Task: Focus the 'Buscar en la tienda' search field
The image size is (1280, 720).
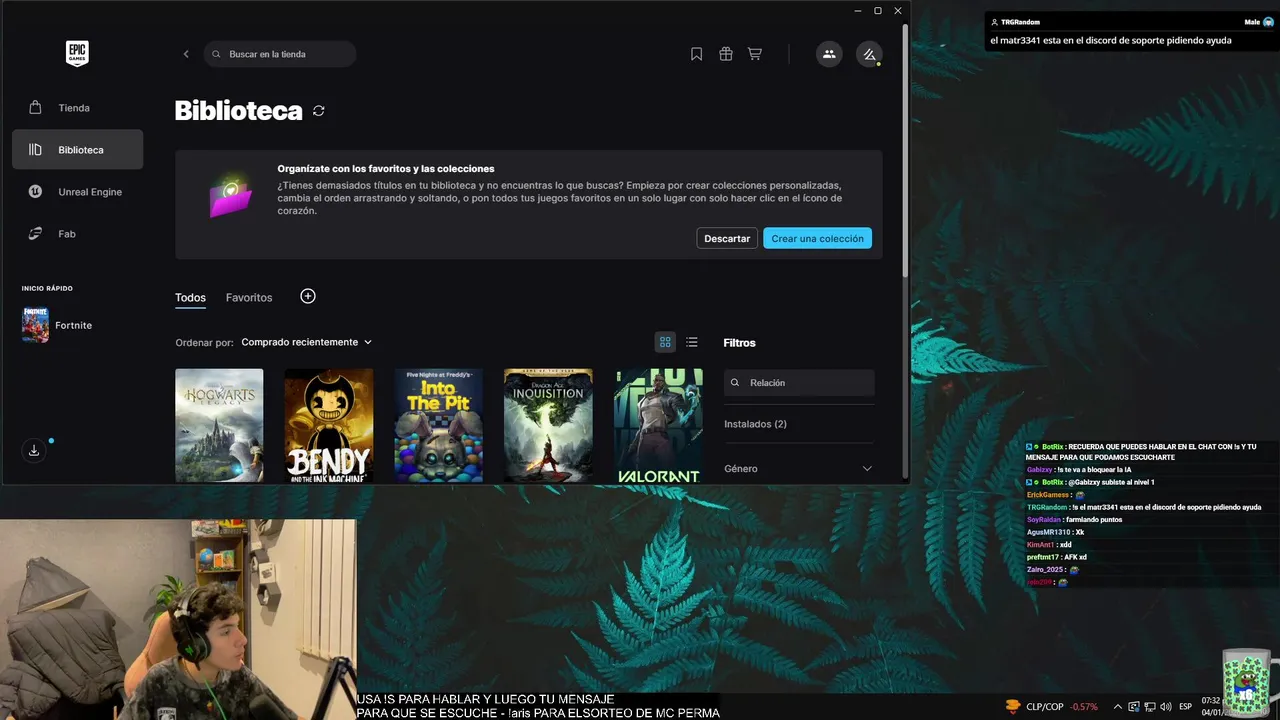Action: coord(280,54)
